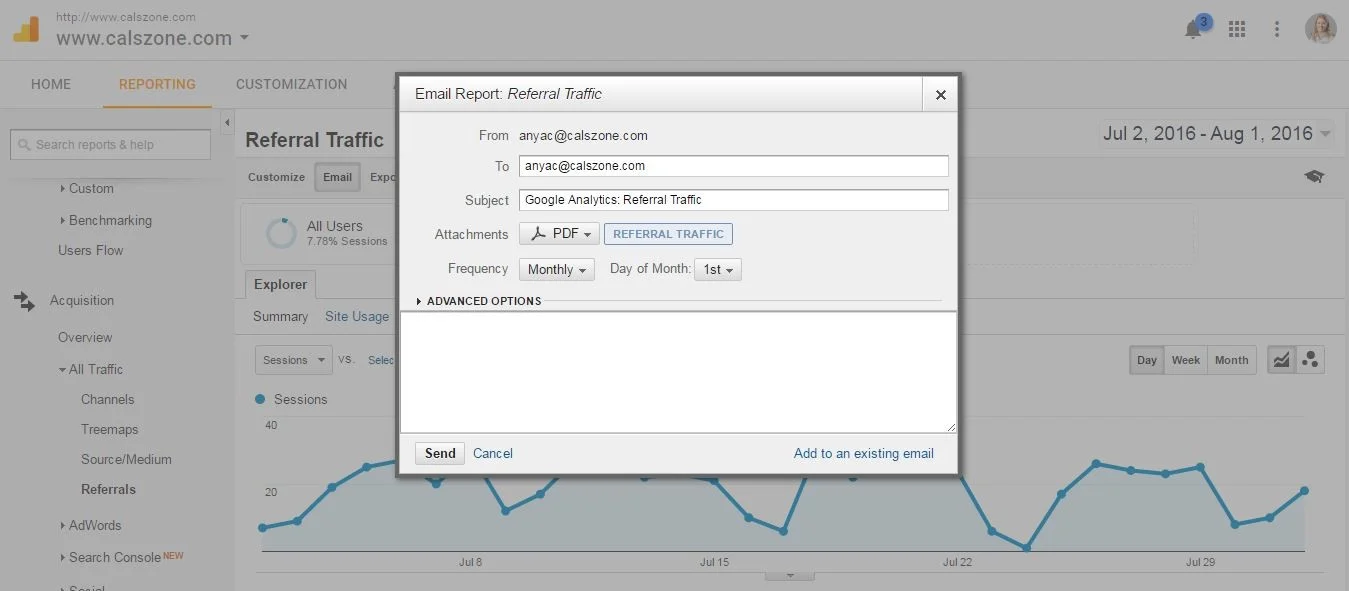This screenshot has height=591, width=1349.
Task: Click the graduation cap education icon
Action: coord(1314,177)
